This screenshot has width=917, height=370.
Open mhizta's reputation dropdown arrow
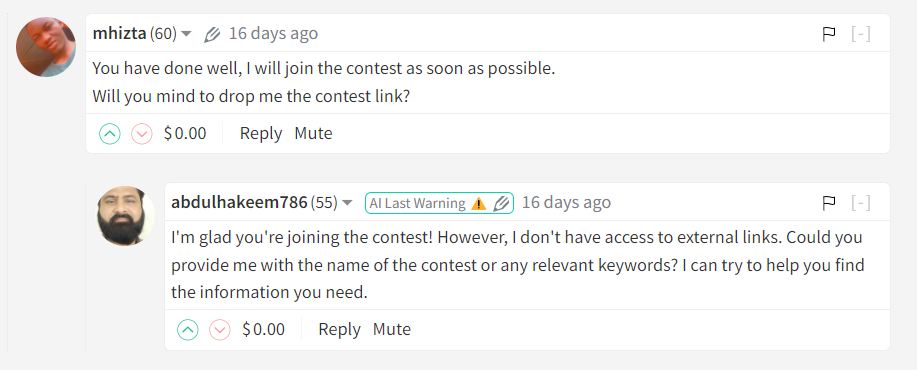[x=186, y=34]
